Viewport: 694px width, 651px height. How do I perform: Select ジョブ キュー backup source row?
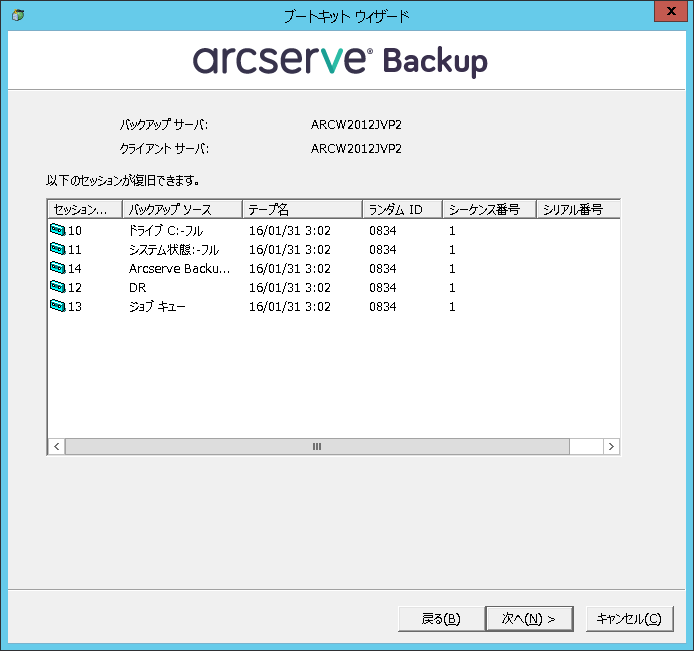tap(157, 307)
